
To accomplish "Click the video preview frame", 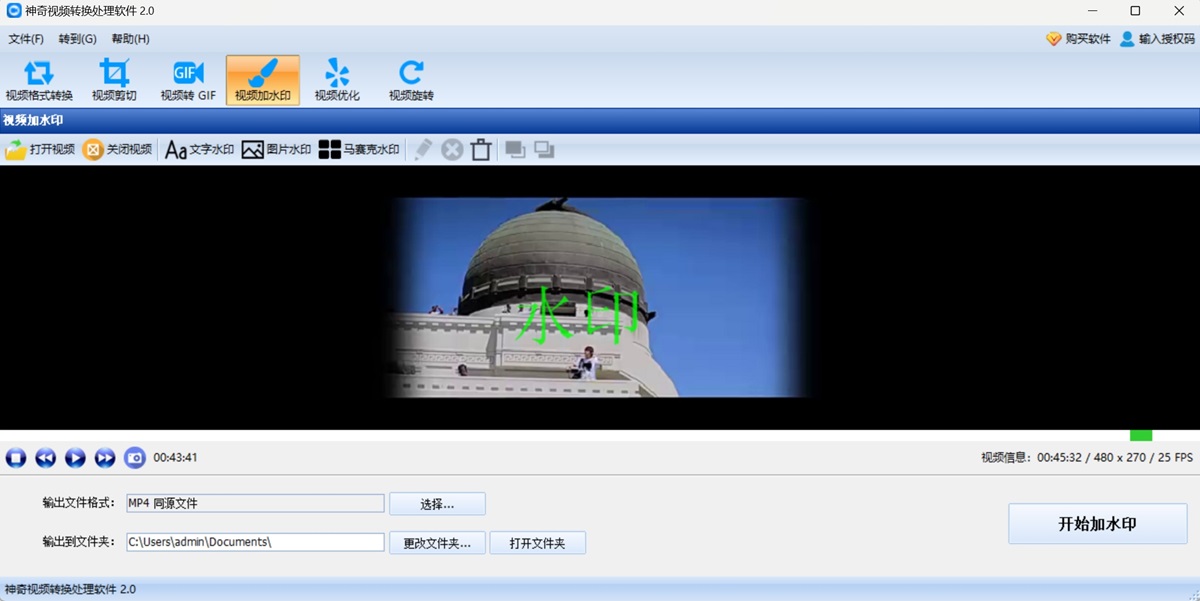I will click(600, 297).
